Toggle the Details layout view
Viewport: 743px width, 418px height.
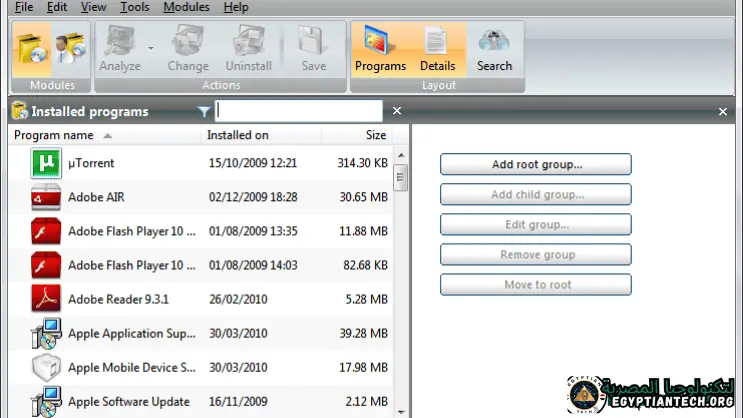click(437, 49)
